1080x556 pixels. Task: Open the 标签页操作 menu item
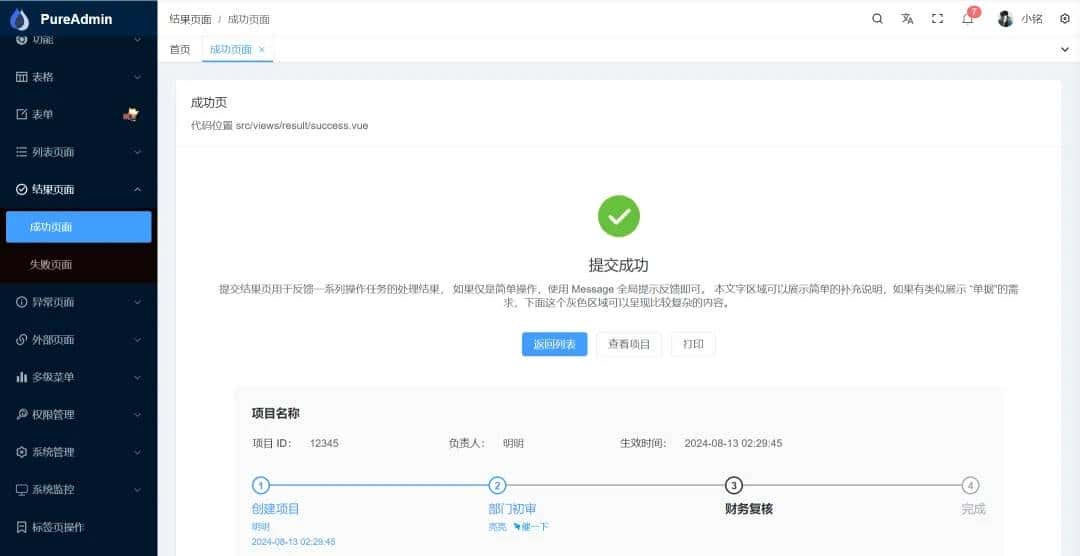pyautogui.click(x=79, y=528)
